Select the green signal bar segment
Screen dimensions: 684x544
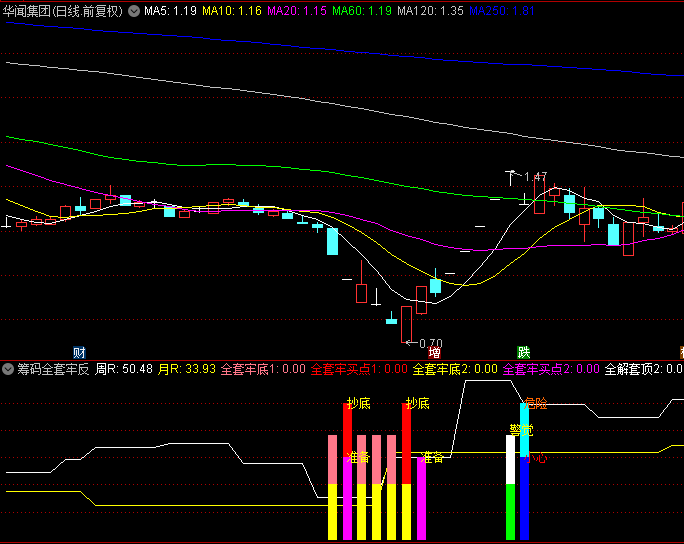coord(510,512)
